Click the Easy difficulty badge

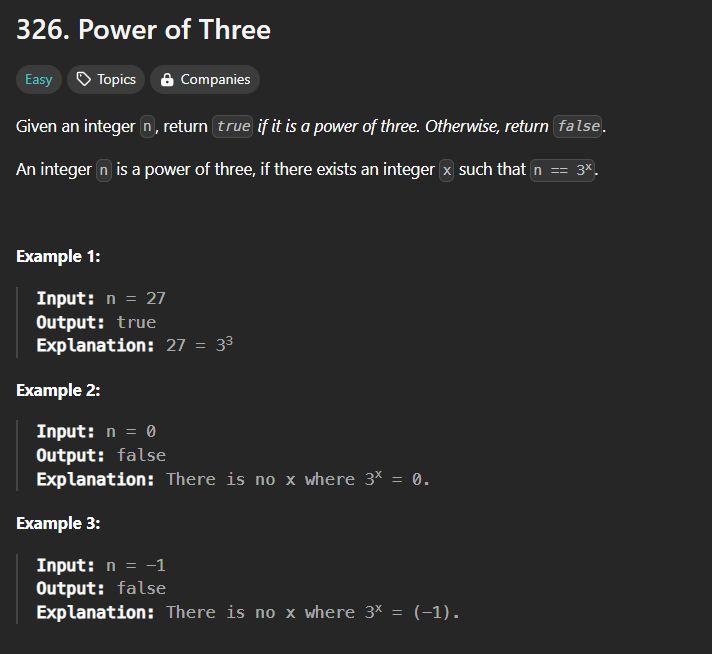click(x=39, y=79)
